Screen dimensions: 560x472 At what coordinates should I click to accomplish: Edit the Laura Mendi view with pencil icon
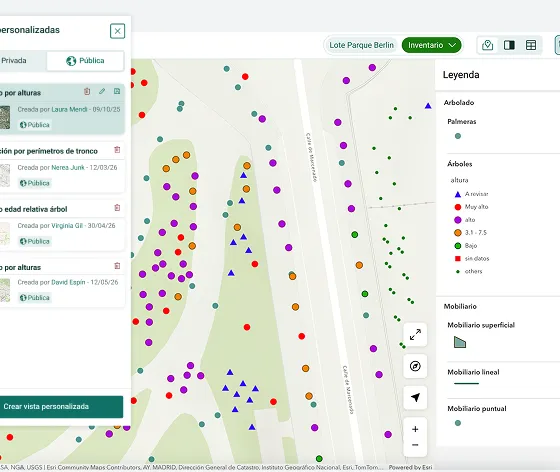[x=102, y=91]
